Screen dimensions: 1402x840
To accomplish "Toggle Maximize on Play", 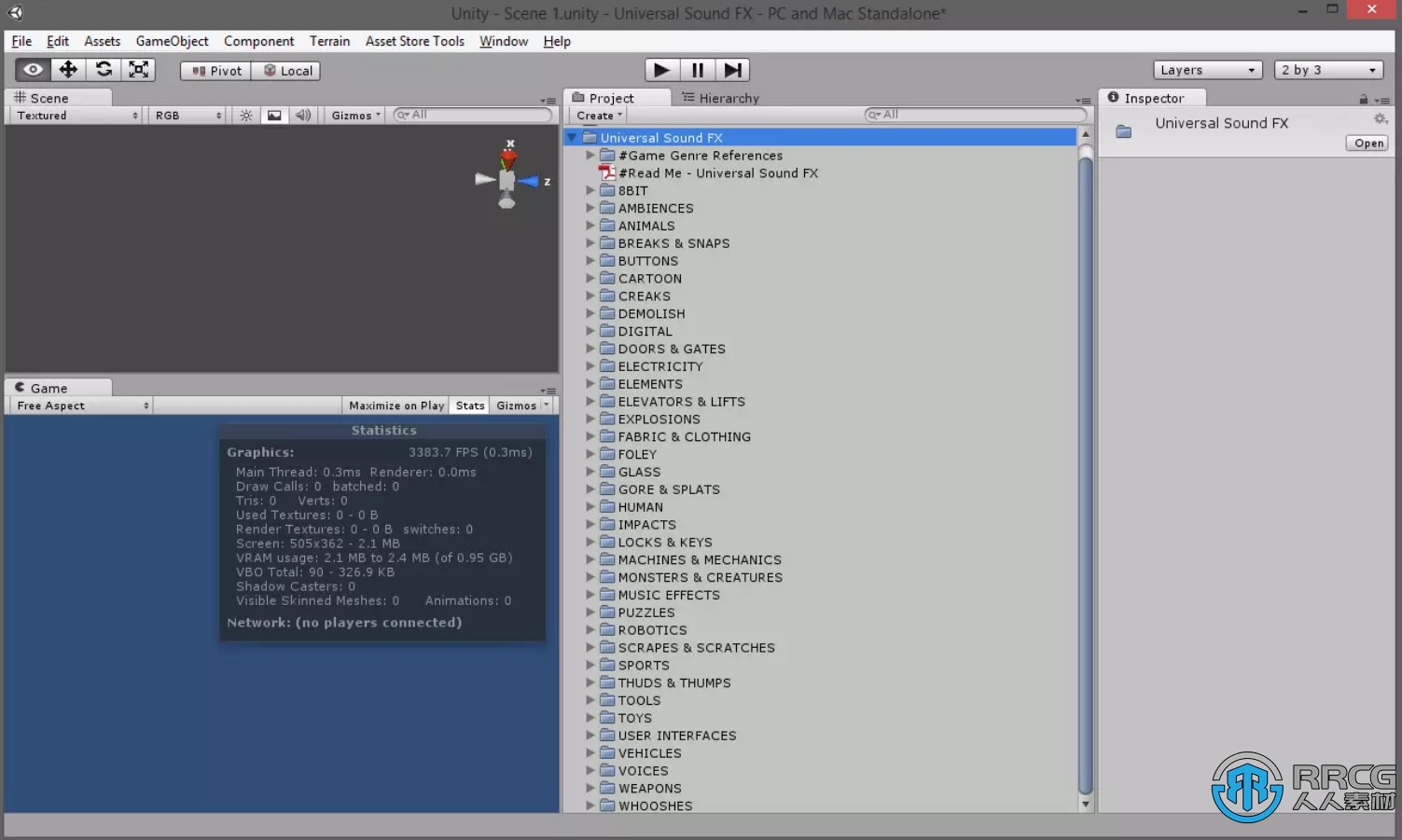I will 396,406.
